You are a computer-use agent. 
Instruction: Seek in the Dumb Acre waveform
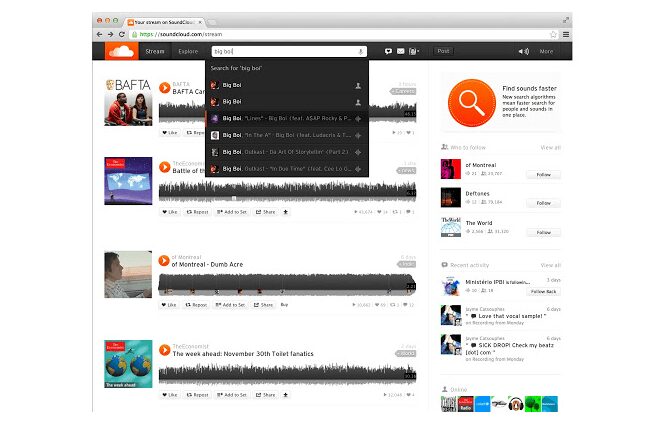287,285
